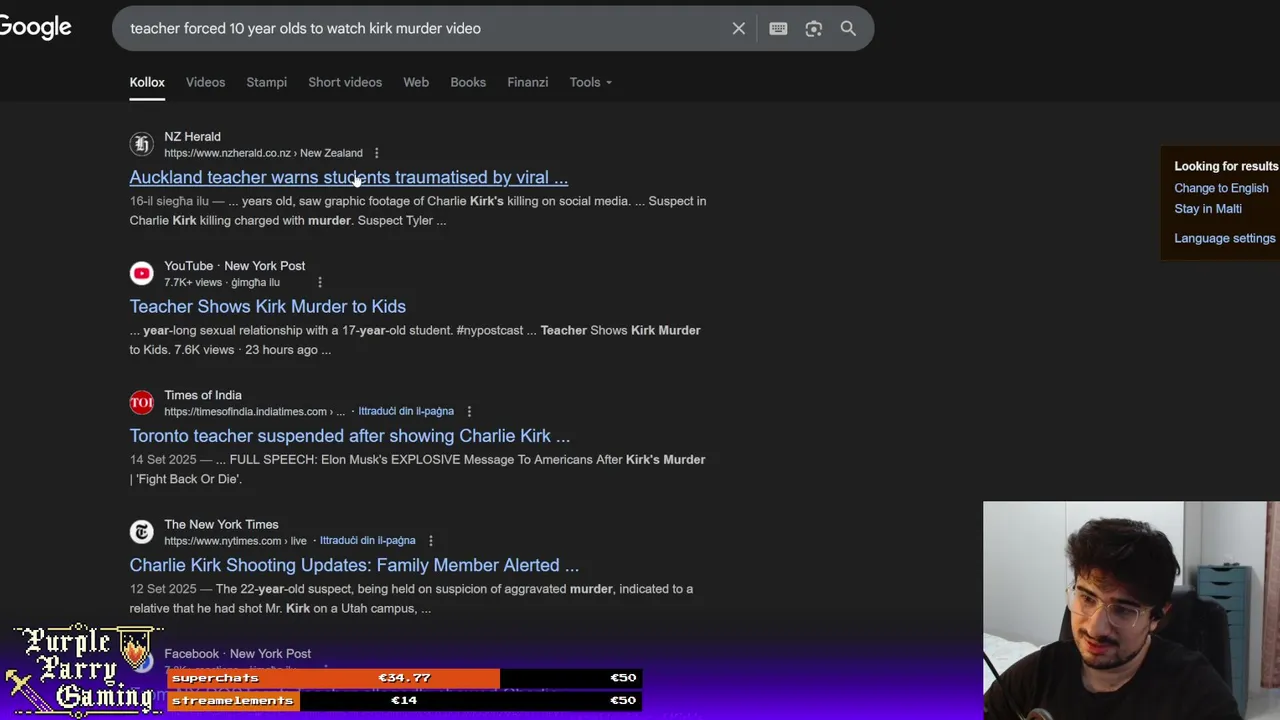Image resolution: width=1280 pixels, height=720 pixels.
Task: Click the Times of India favicon
Action: click(x=141, y=403)
